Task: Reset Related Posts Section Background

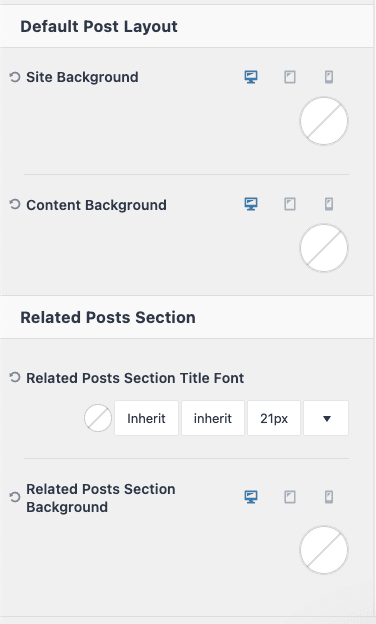Action: (x=15, y=497)
